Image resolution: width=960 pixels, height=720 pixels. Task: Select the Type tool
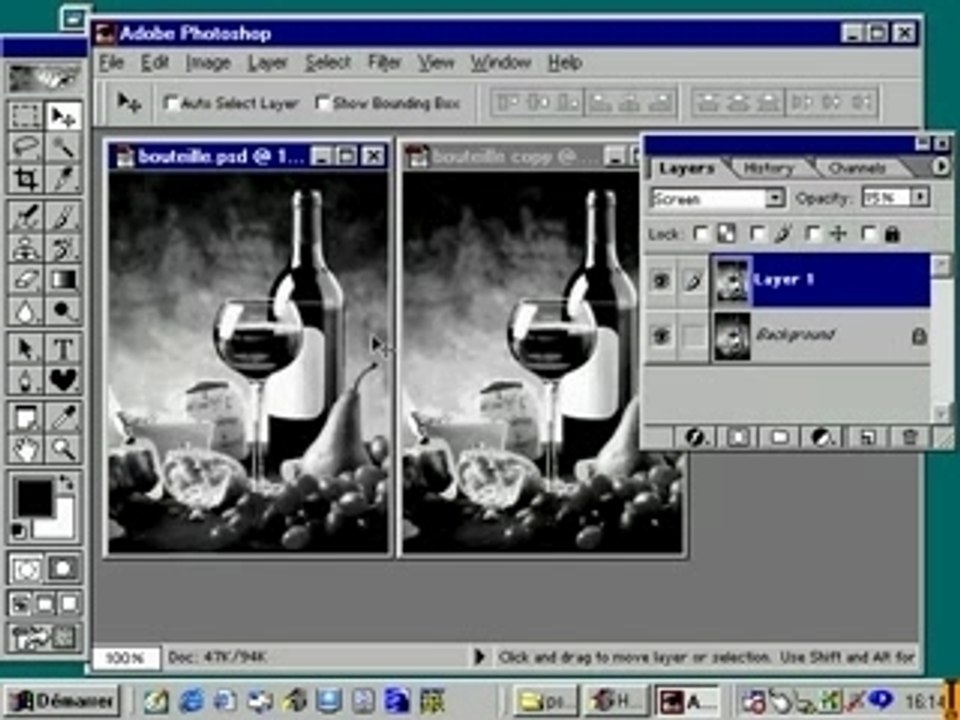pyautogui.click(x=64, y=349)
